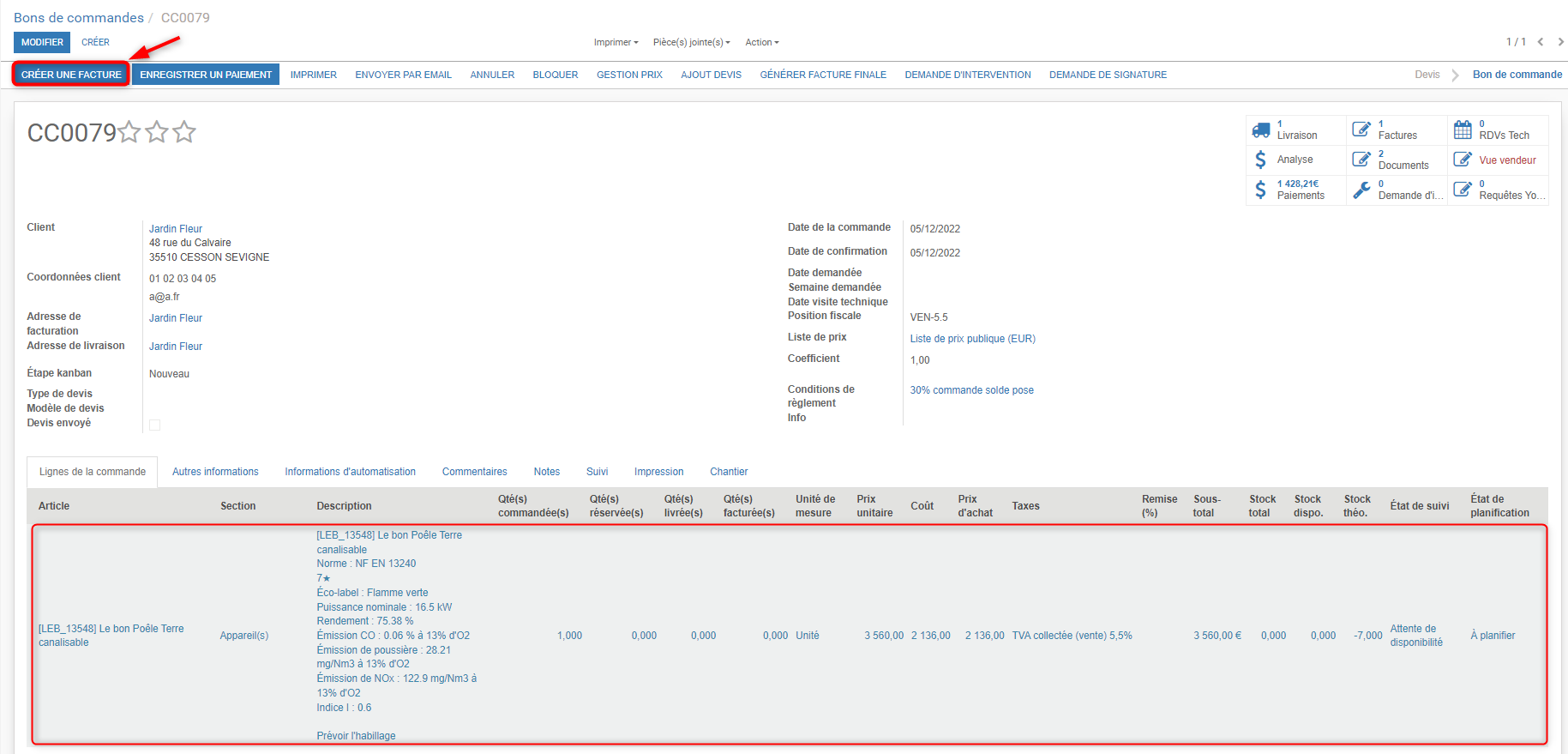
Task: Click the Créer button
Action: [95, 42]
